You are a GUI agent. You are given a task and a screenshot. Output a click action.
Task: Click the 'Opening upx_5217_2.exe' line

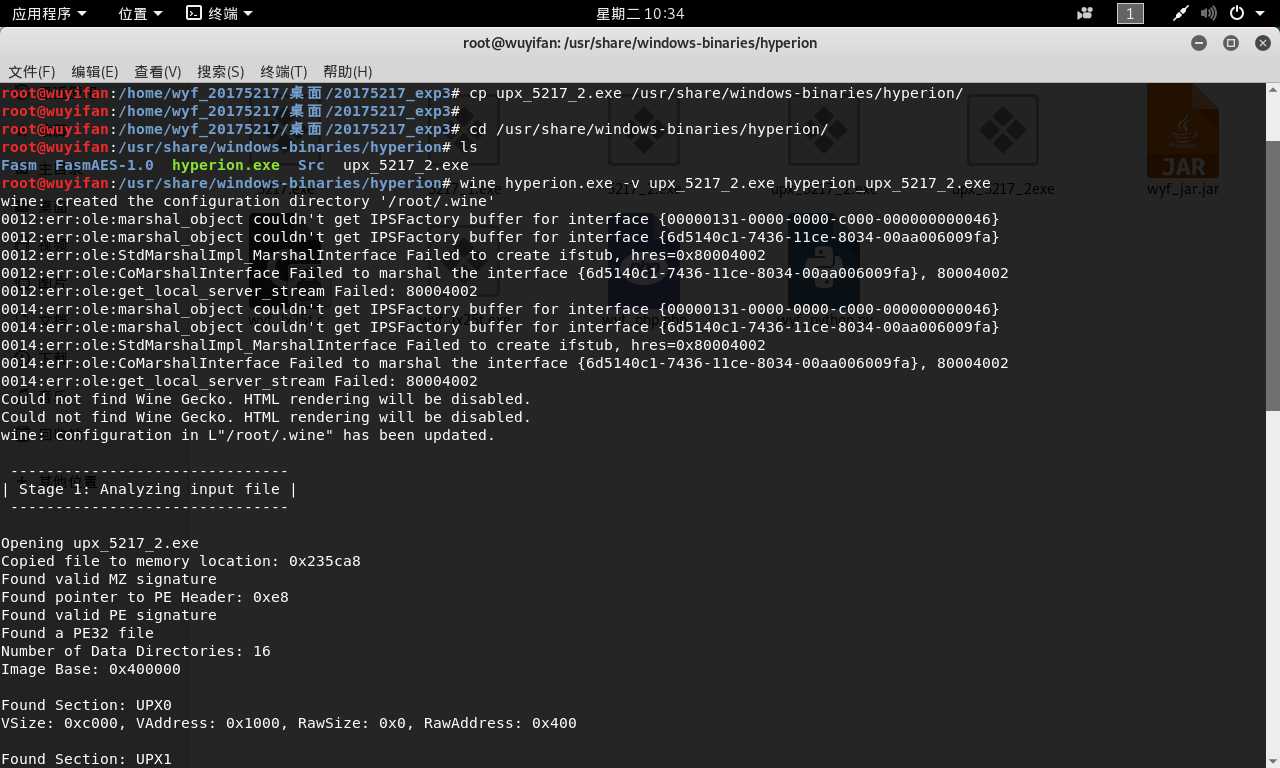click(x=100, y=543)
